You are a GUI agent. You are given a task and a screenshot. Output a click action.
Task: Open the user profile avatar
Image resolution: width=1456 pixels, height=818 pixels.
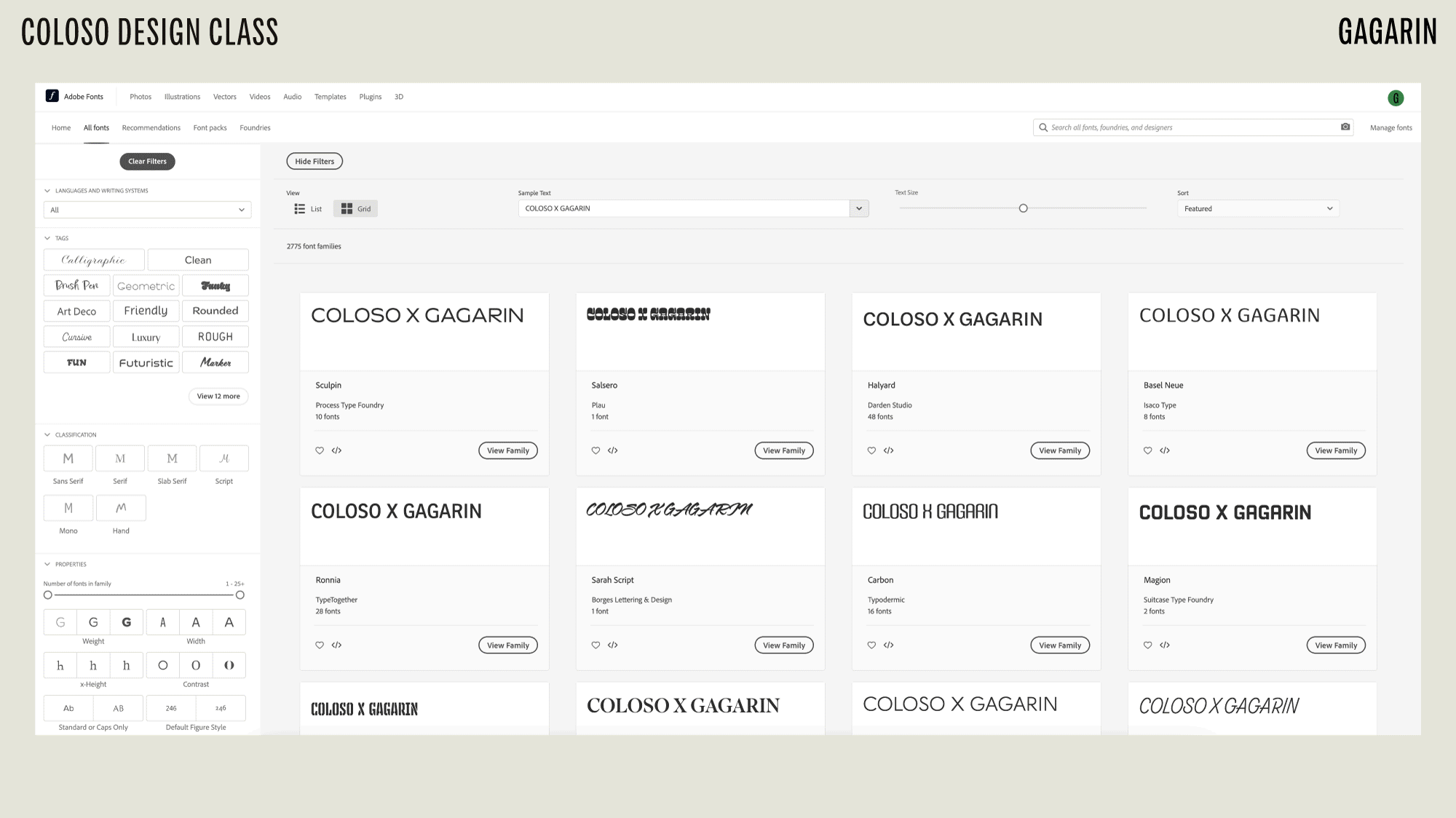(1396, 98)
